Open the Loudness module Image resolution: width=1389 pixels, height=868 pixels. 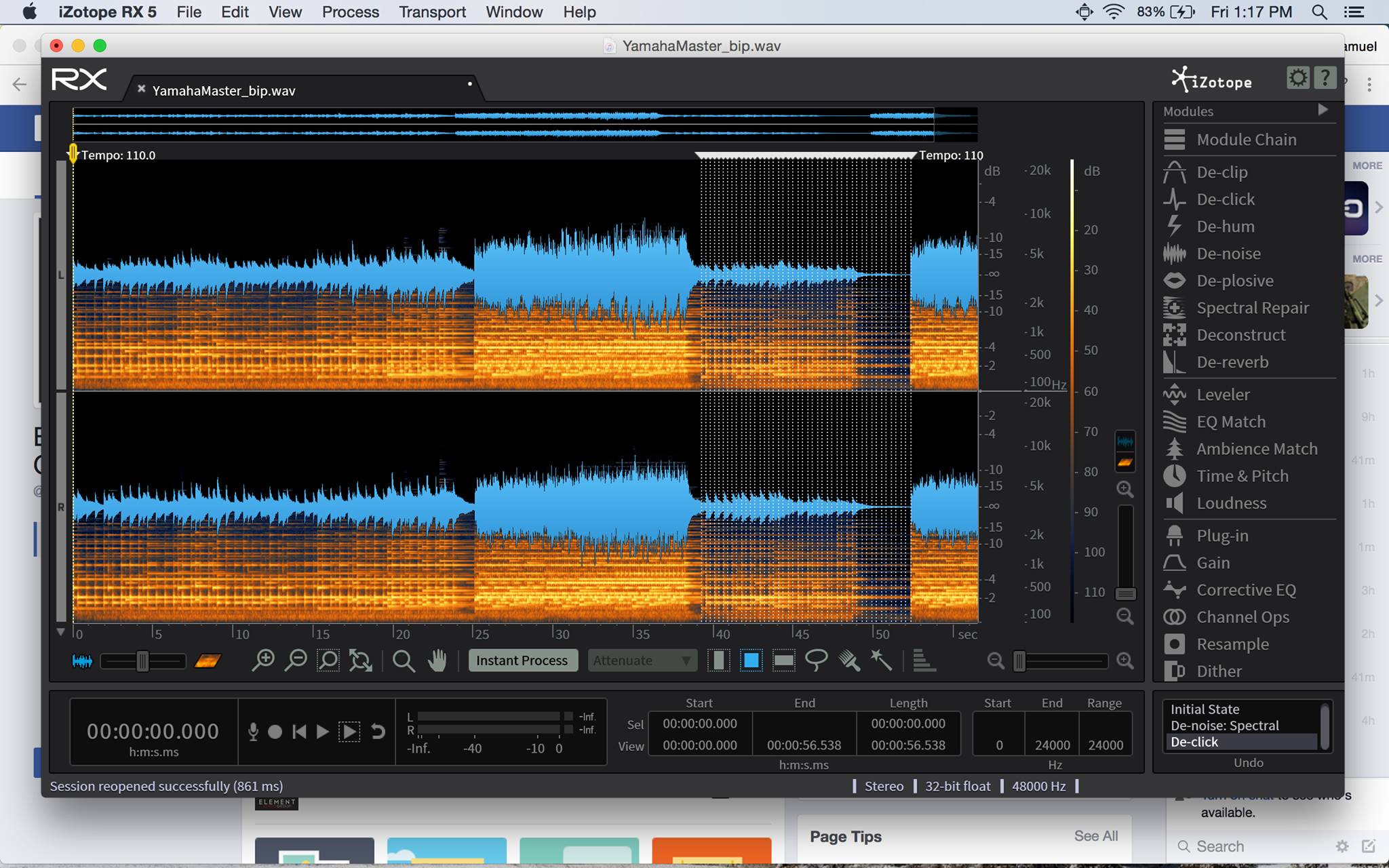(x=1231, y=503)
